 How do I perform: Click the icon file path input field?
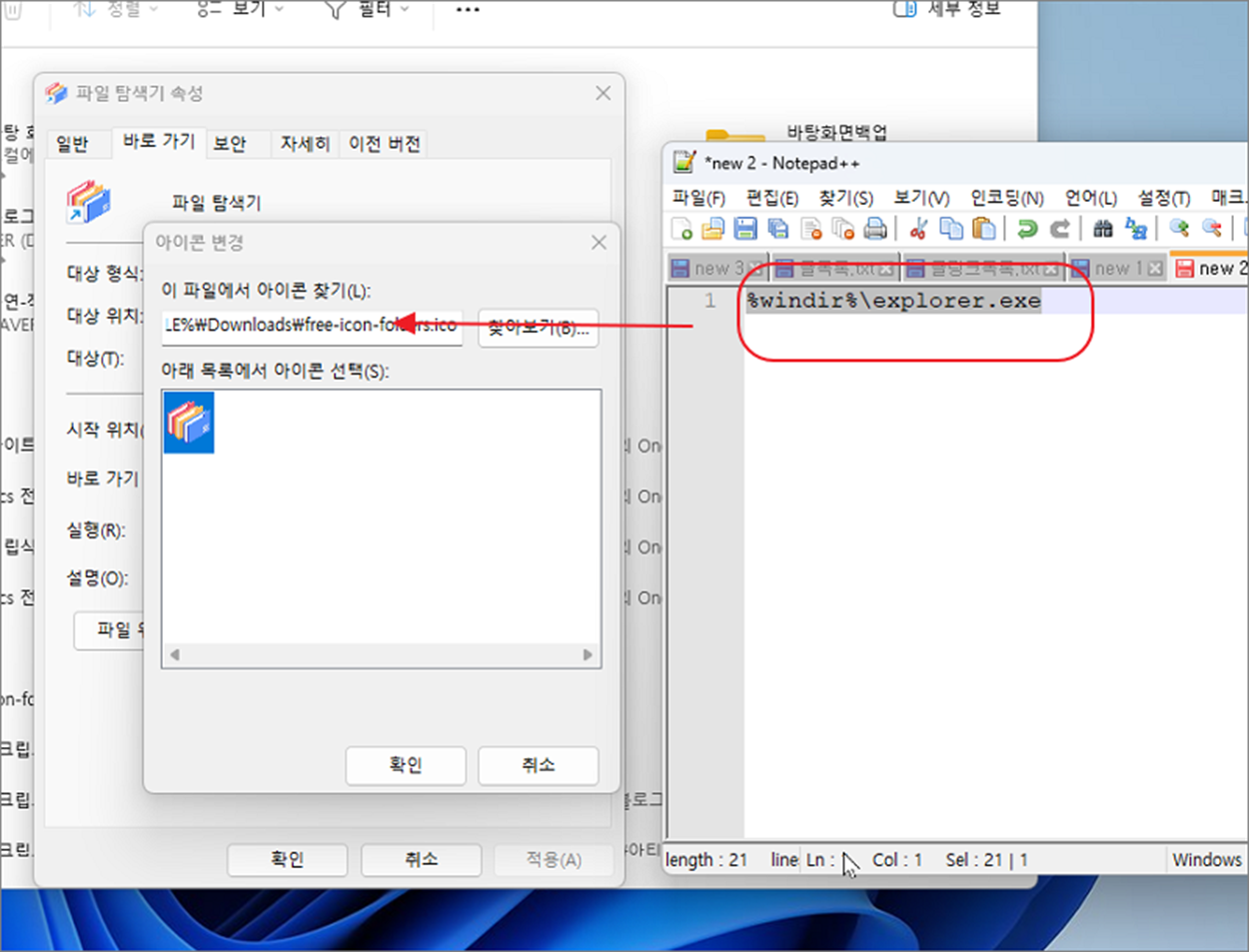(313, 326)
